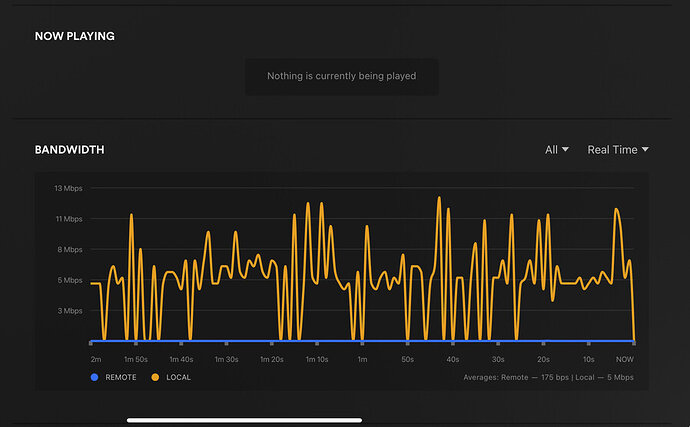Viewport: 690px width, 427px height.
Task: Click the 50s time axis label
Action: (x=407, y=359)
